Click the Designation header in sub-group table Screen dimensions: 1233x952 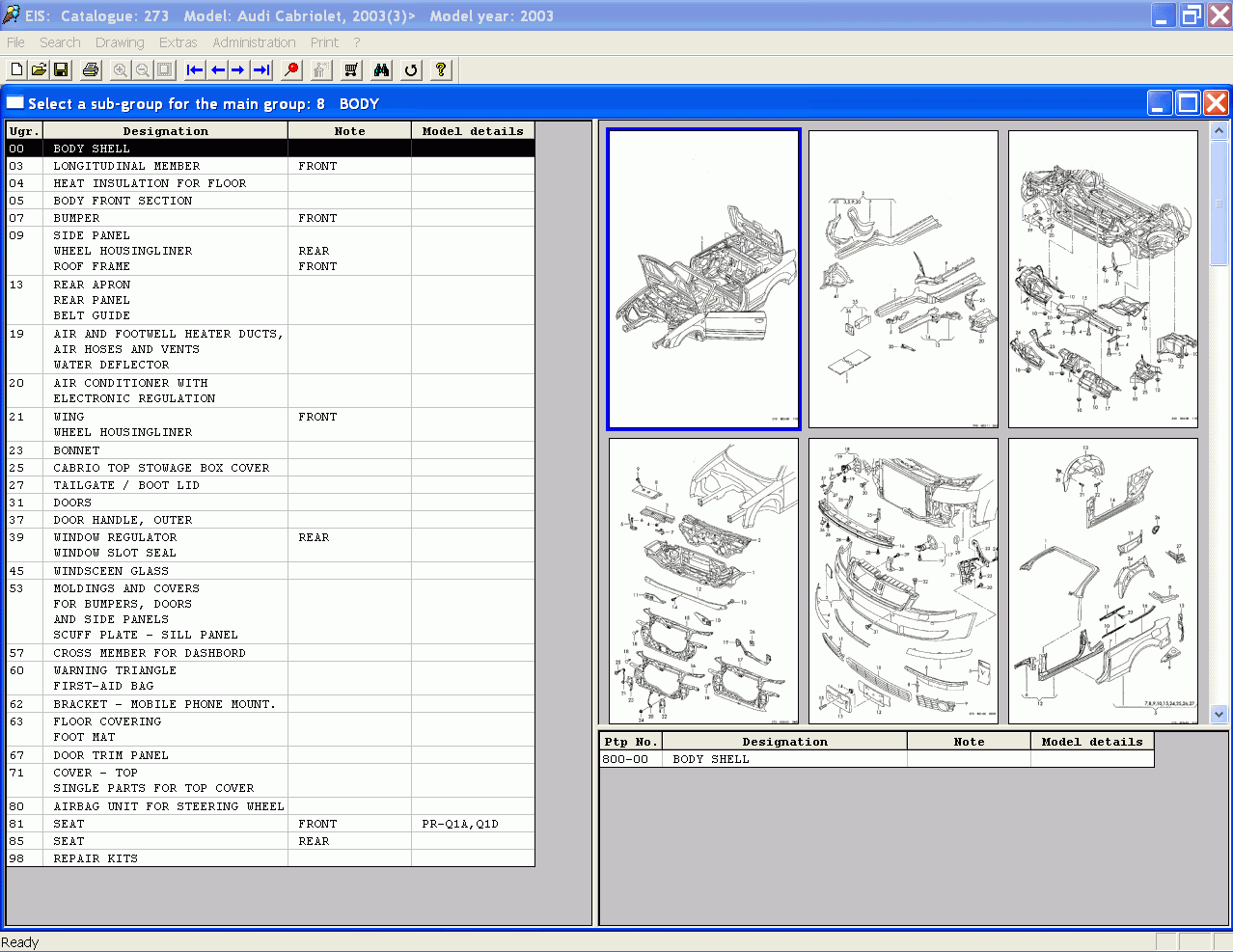(x=165, y=131)
